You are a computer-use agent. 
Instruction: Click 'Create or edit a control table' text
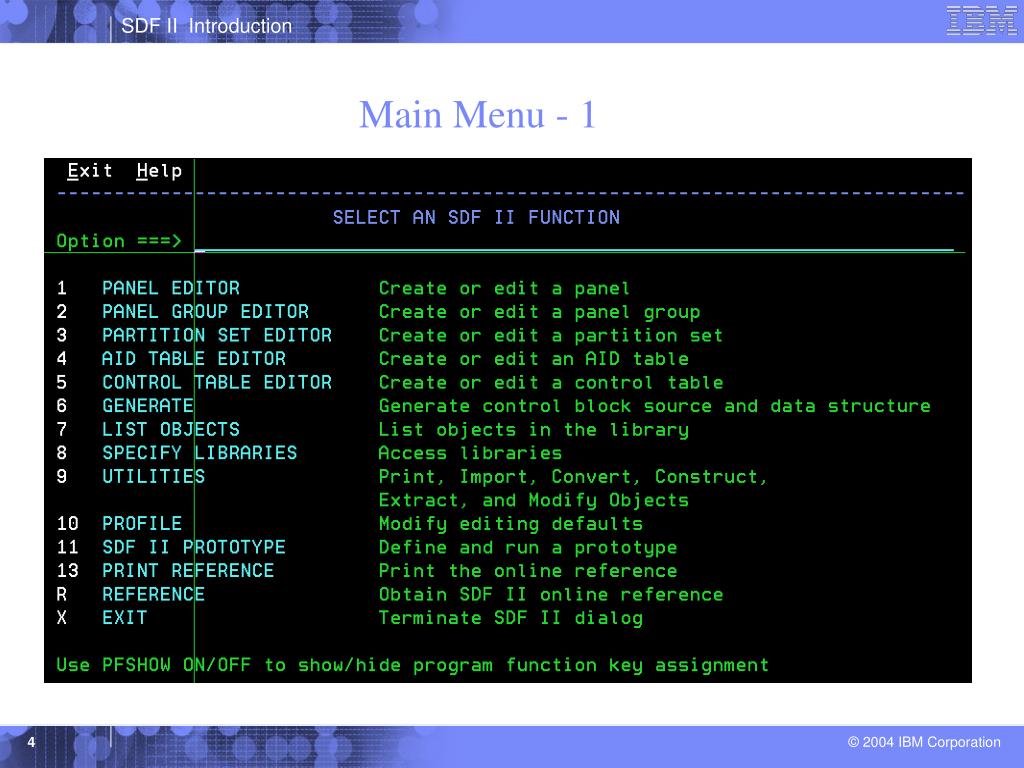tap(551, 382)
